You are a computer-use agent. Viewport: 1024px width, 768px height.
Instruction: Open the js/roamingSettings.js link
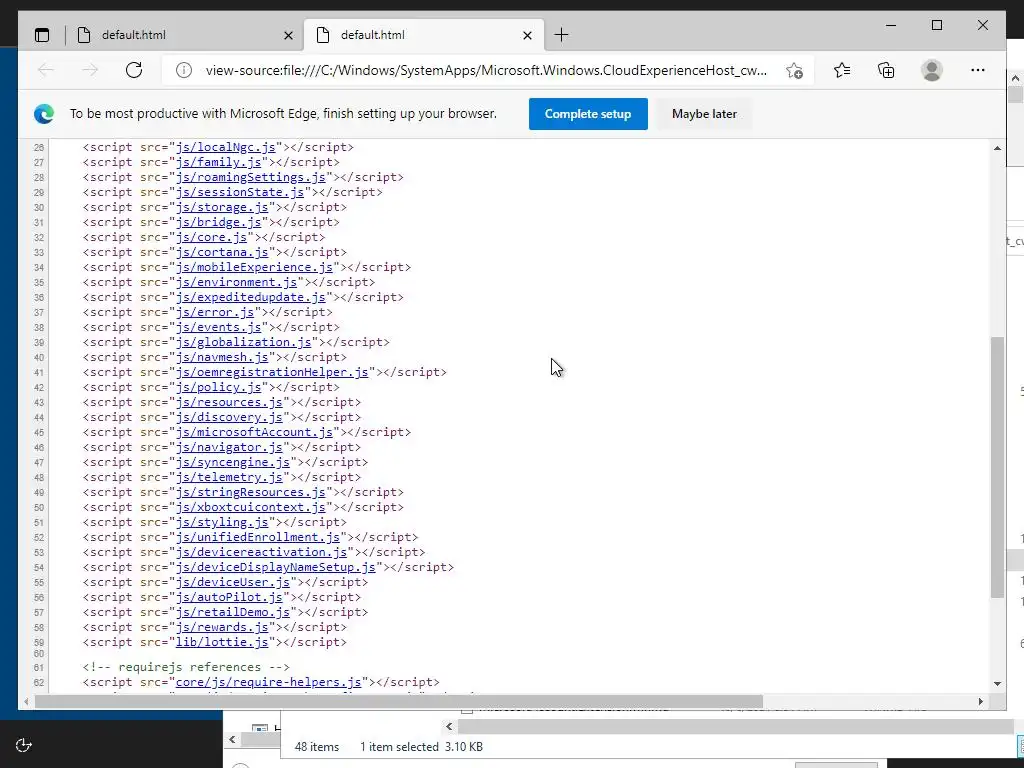(251, 177)
